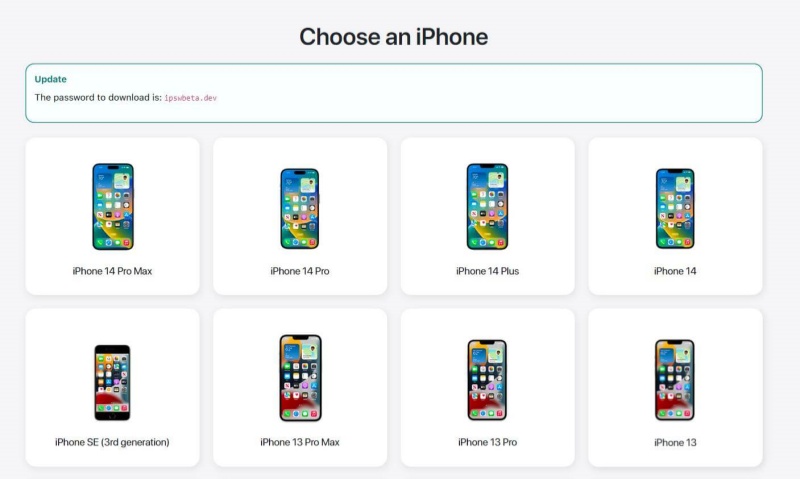Choose the iPhone 13 name label

[675, 442]
